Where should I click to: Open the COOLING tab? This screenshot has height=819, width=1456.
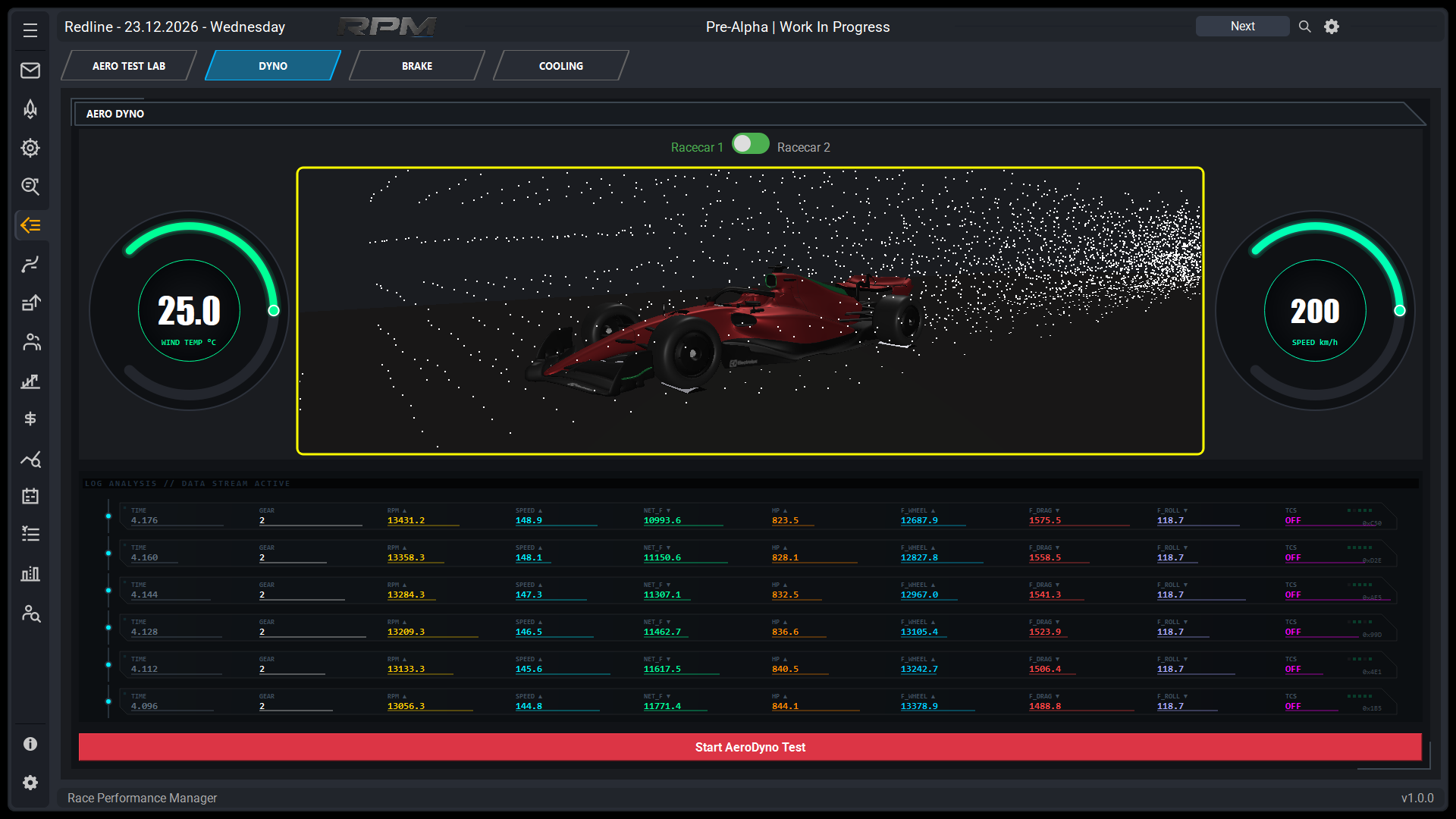pyautogui.click(x=560, y=65)
